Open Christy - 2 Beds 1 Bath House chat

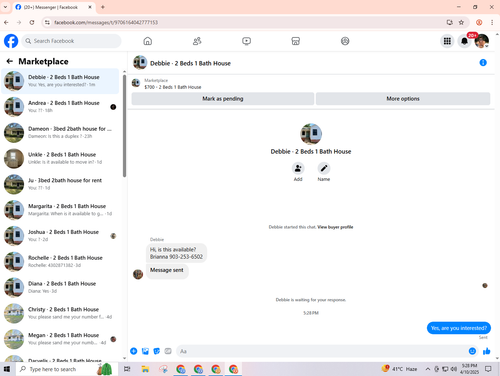(60, 313)
